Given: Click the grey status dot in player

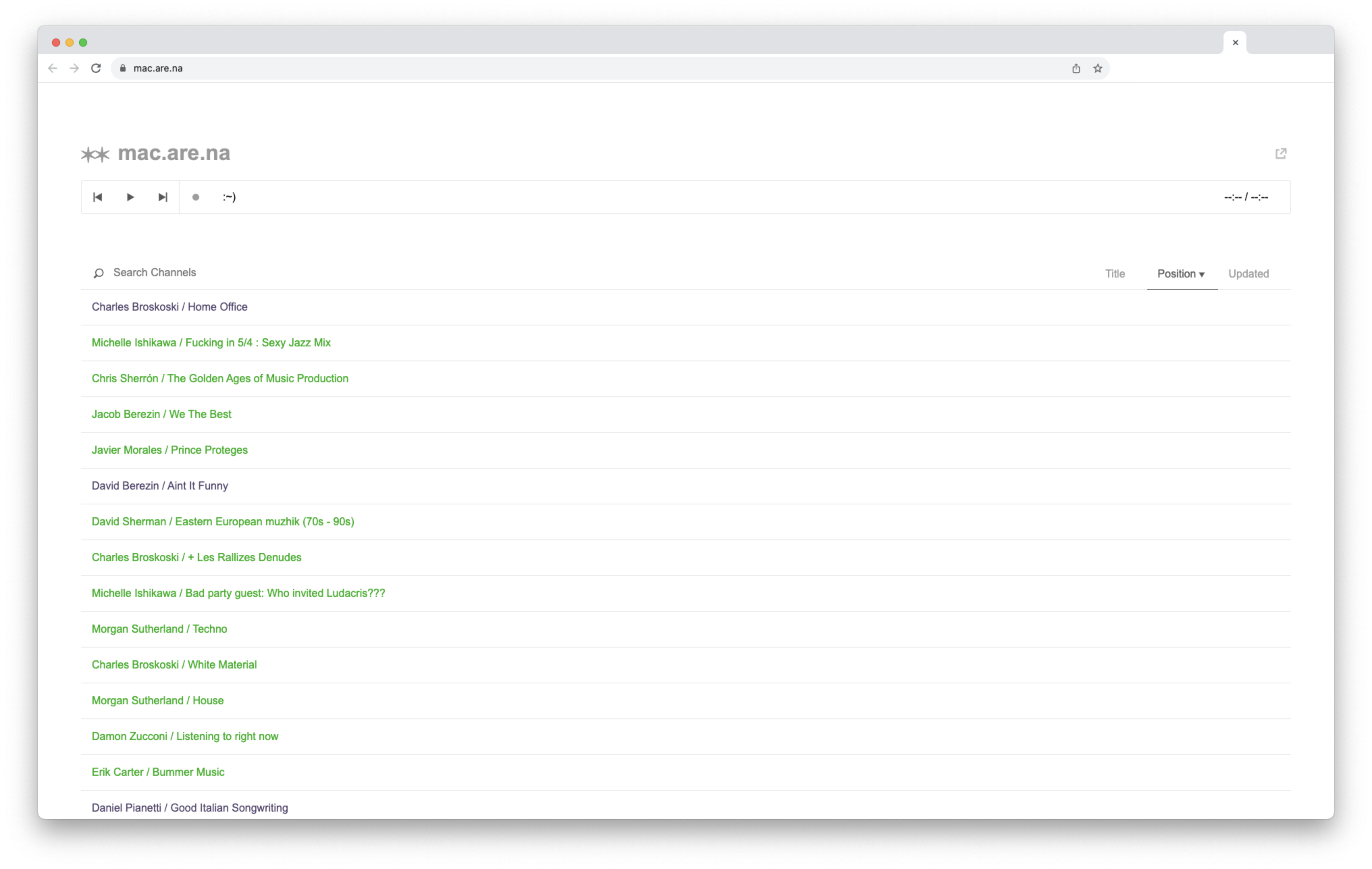Looking at the screenshot, I should (195, 197).
